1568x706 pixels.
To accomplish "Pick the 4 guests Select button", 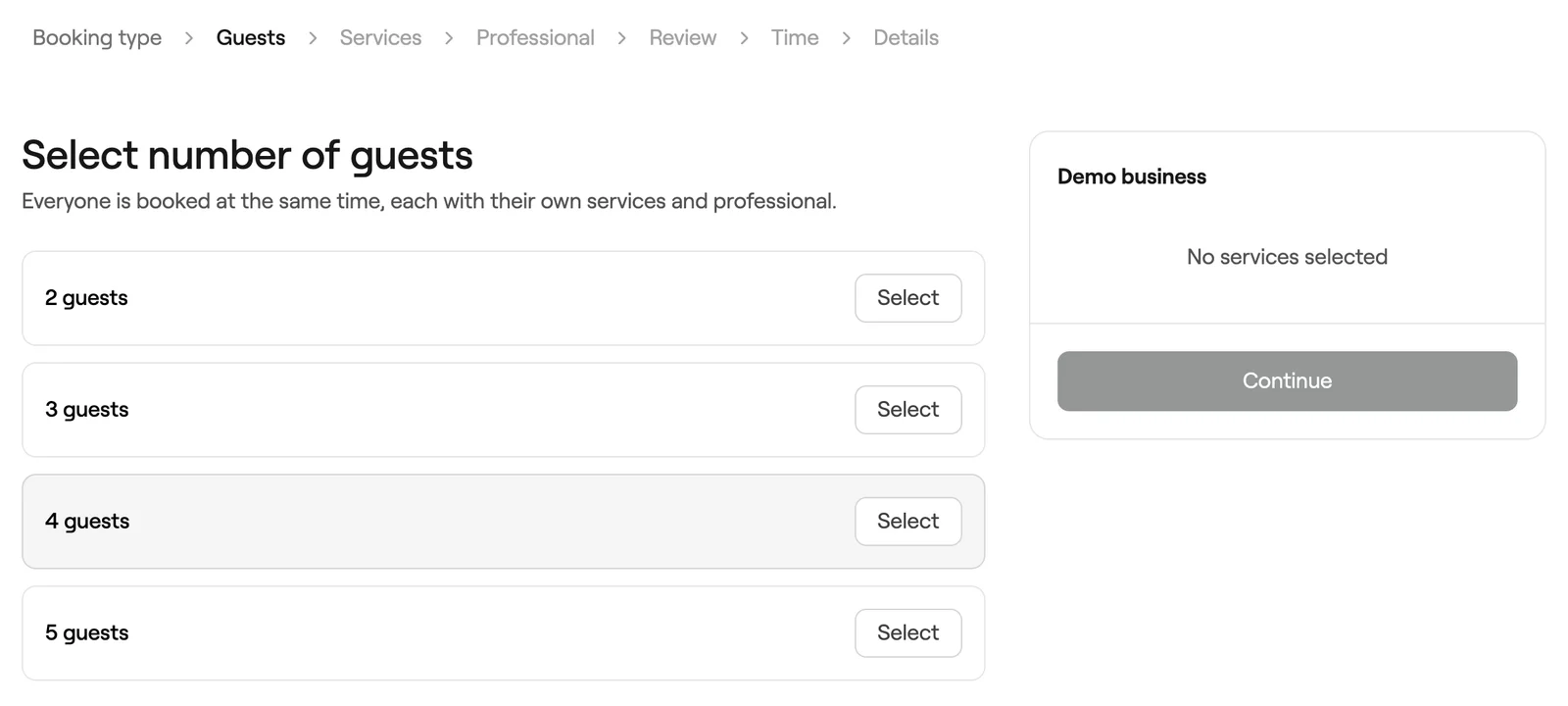I will point(907,522).
